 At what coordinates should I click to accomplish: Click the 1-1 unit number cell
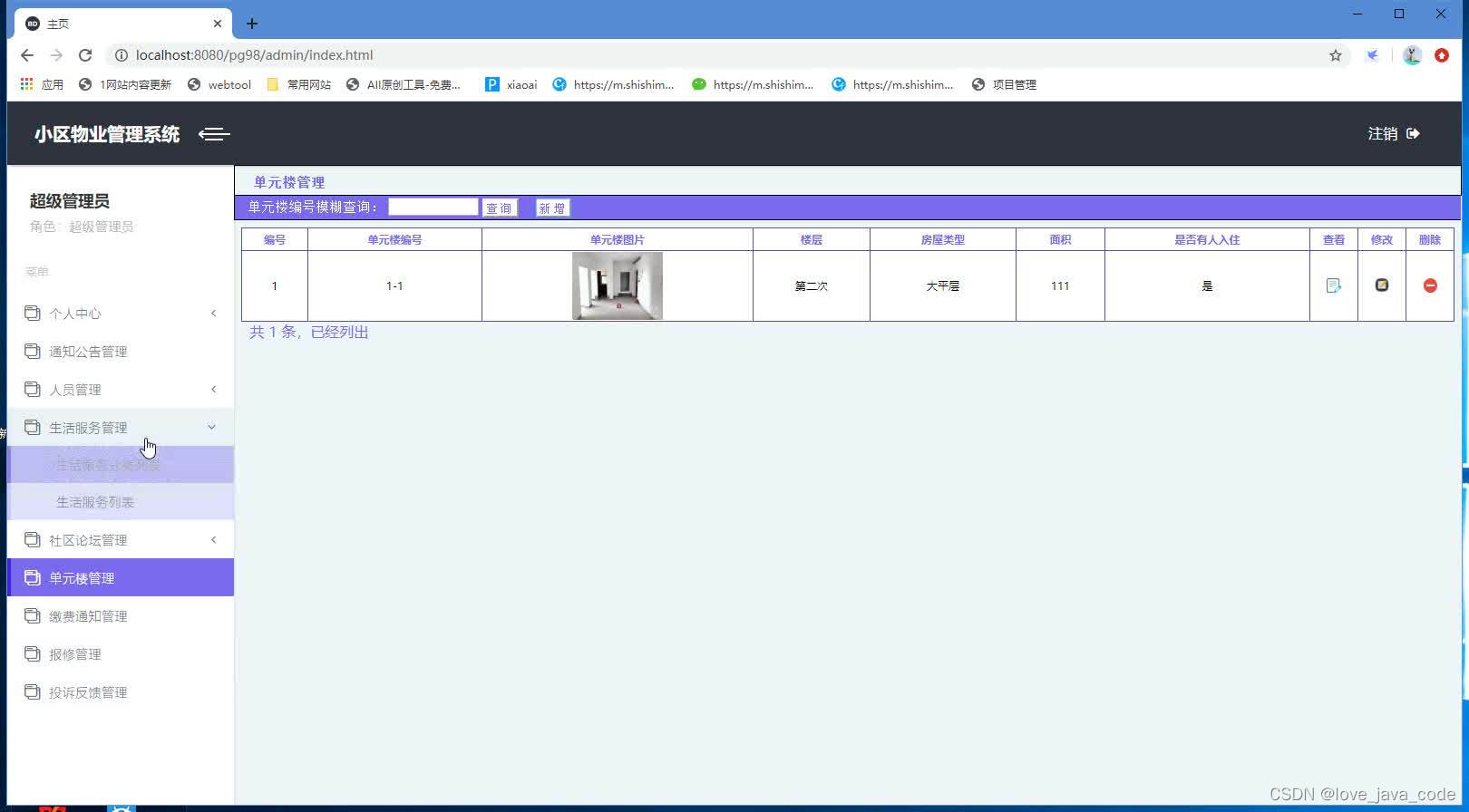pyautogui.click(x=394, y=286)
